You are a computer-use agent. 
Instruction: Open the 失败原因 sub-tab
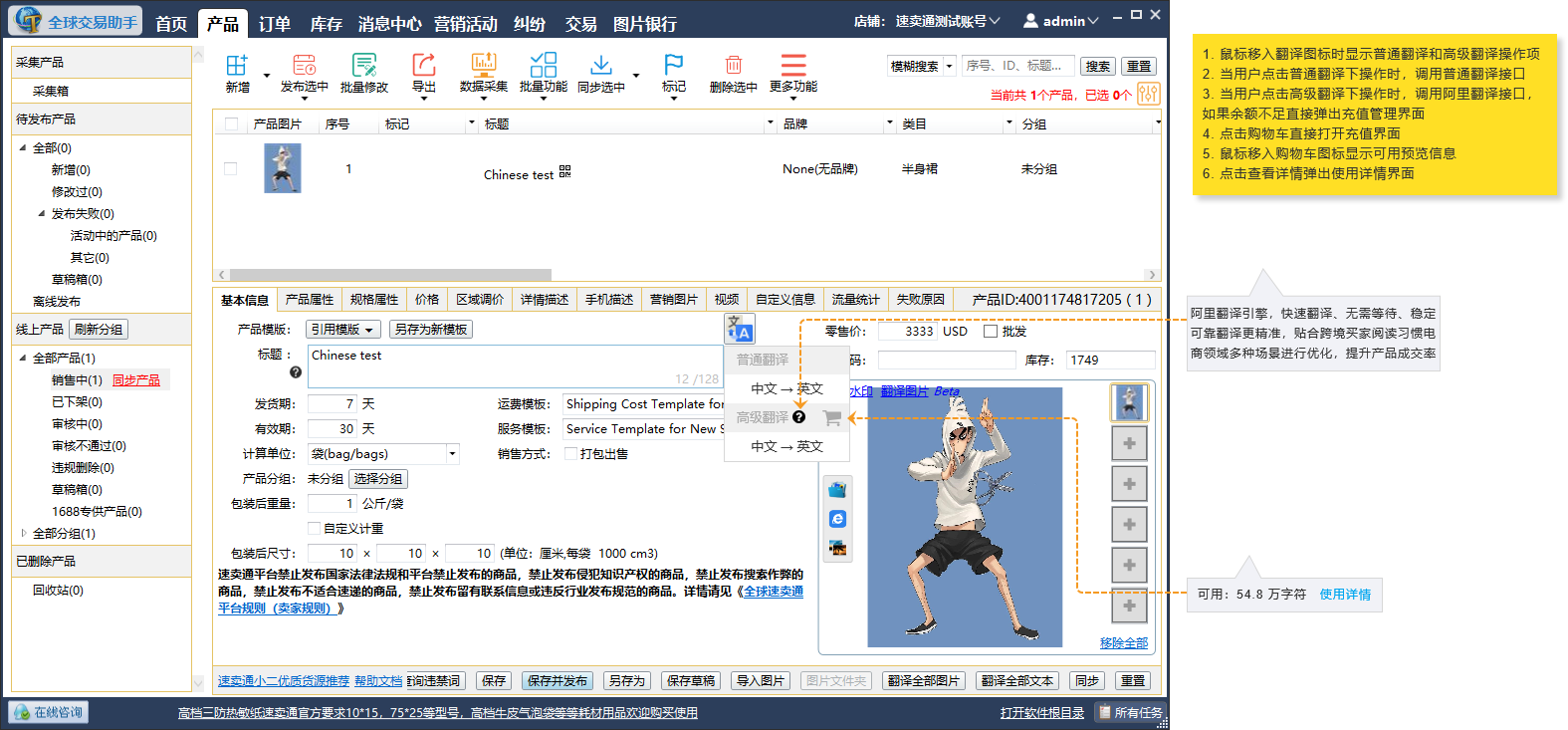(x=921, y=300)
